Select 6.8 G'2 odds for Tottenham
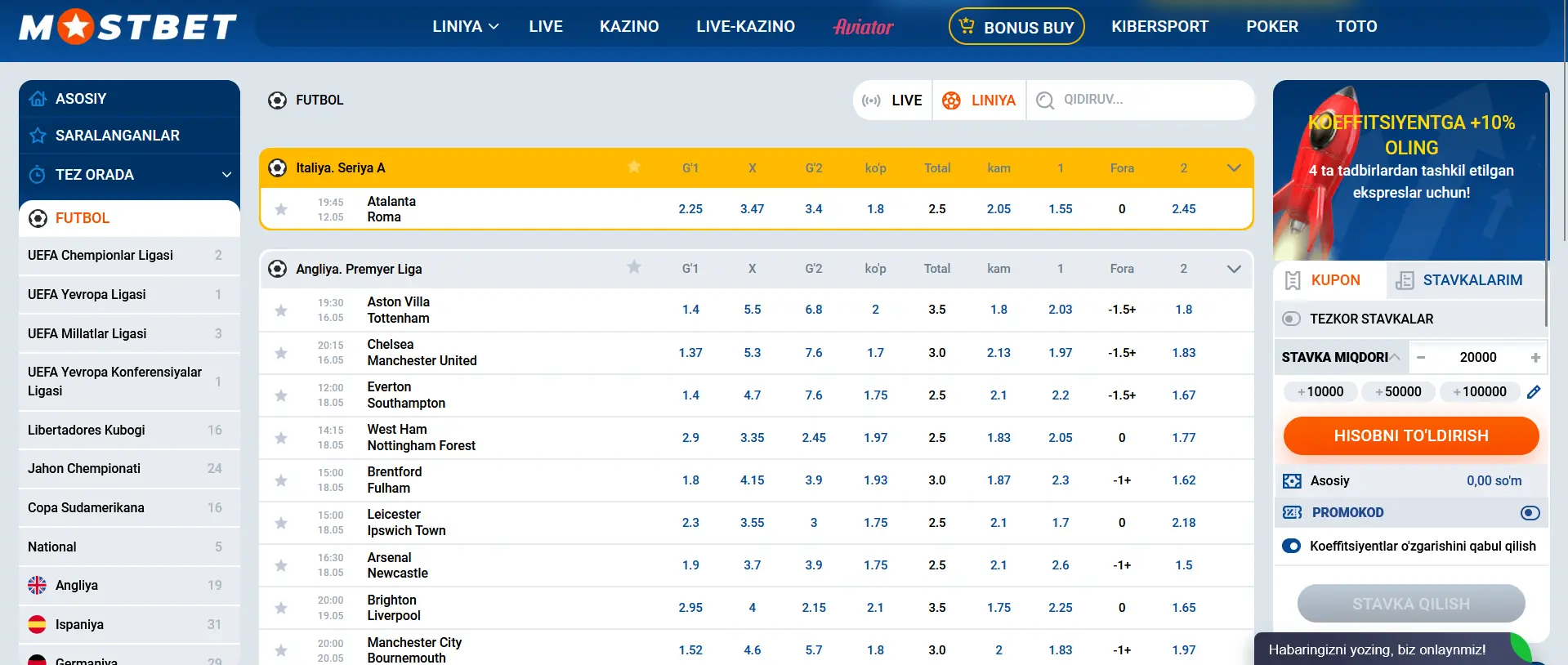 point(814,310)
